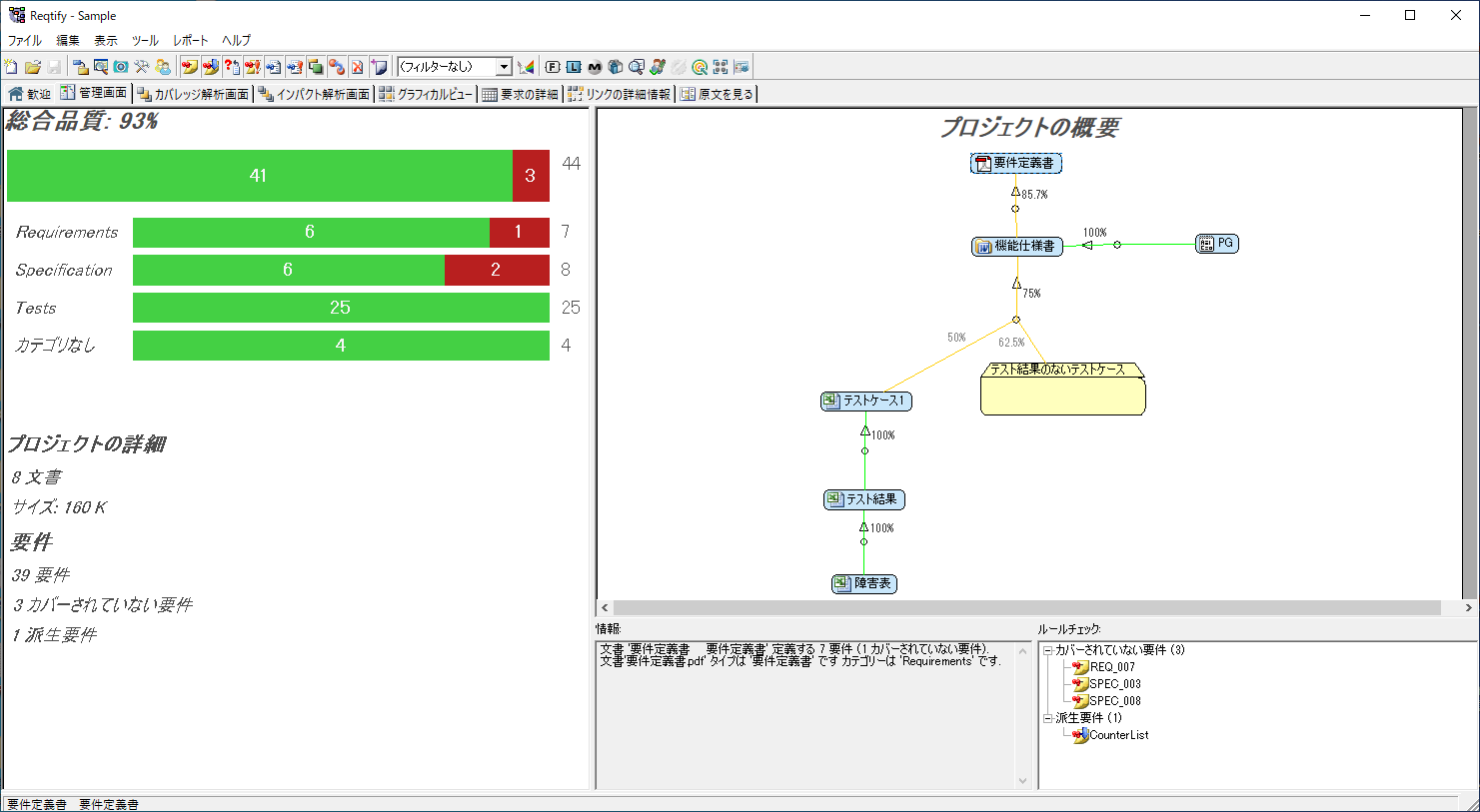Collapse the カバーされていない要件 (3) tree node

tap(1047, 650)
